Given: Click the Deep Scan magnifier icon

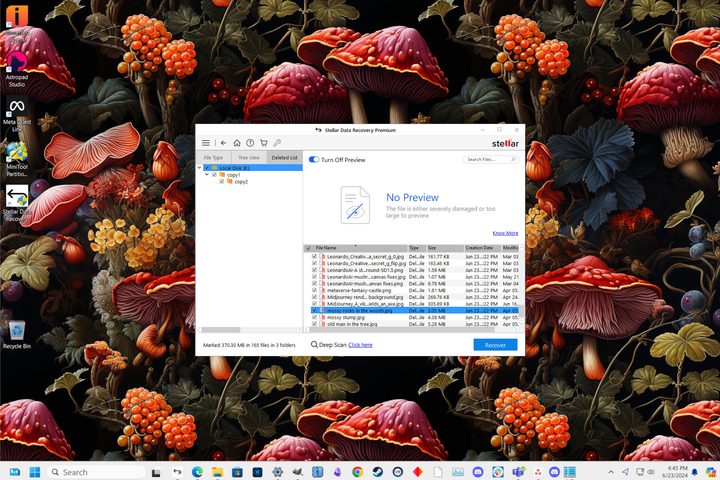Looking at the screenshot, I should coord(314,344).
